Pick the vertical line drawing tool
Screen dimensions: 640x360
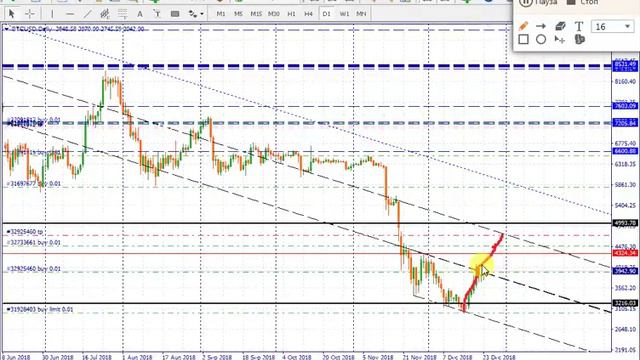tap(52, 14)
